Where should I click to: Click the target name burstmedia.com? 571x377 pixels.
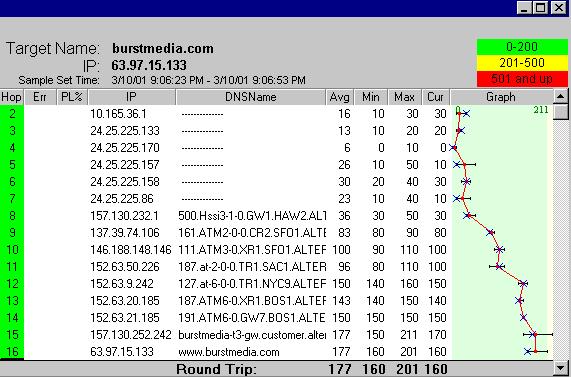pos(163,48)
